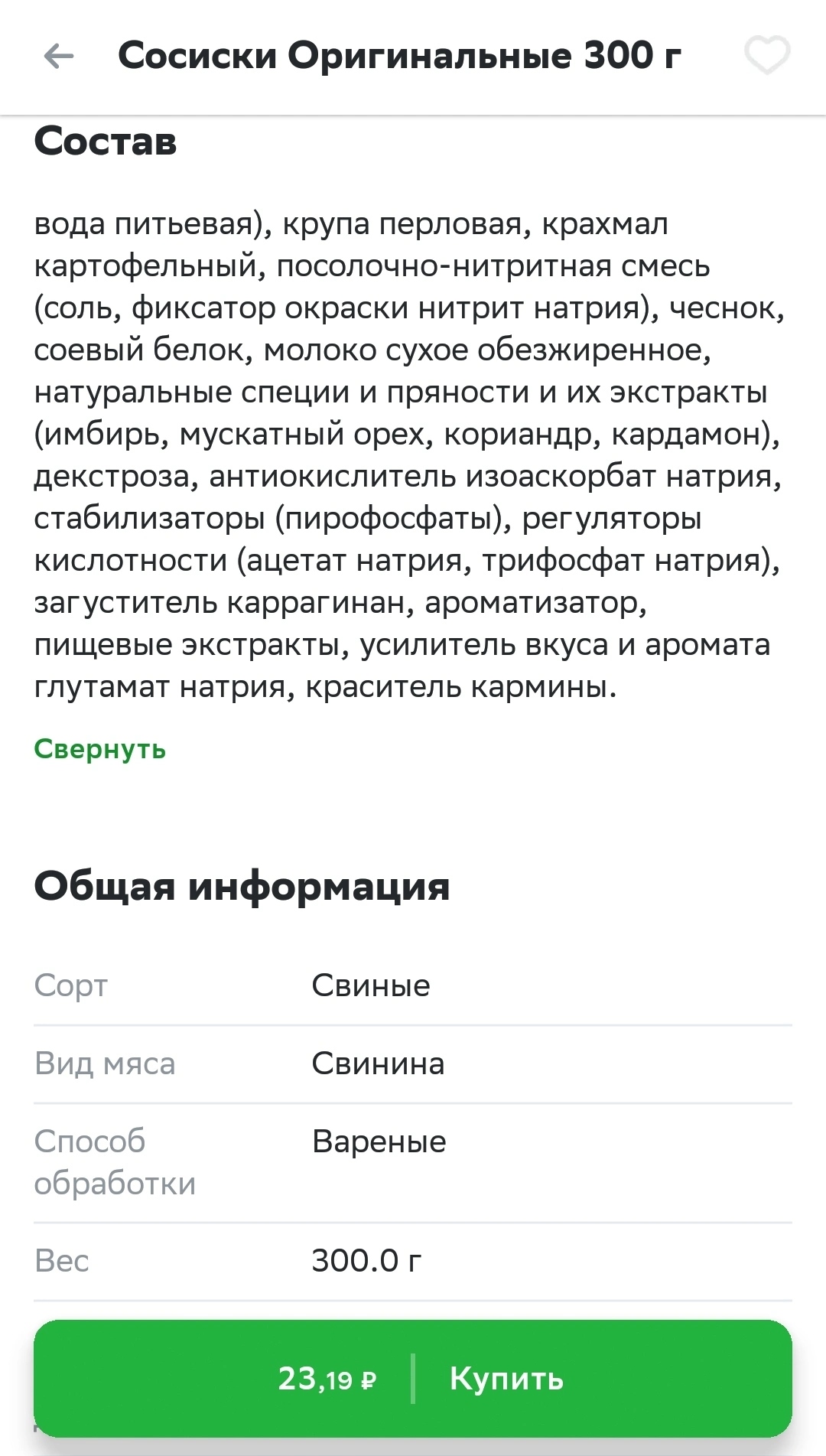
Task: Select the Вид мяса value Свинина
Action: [378, 1063]
